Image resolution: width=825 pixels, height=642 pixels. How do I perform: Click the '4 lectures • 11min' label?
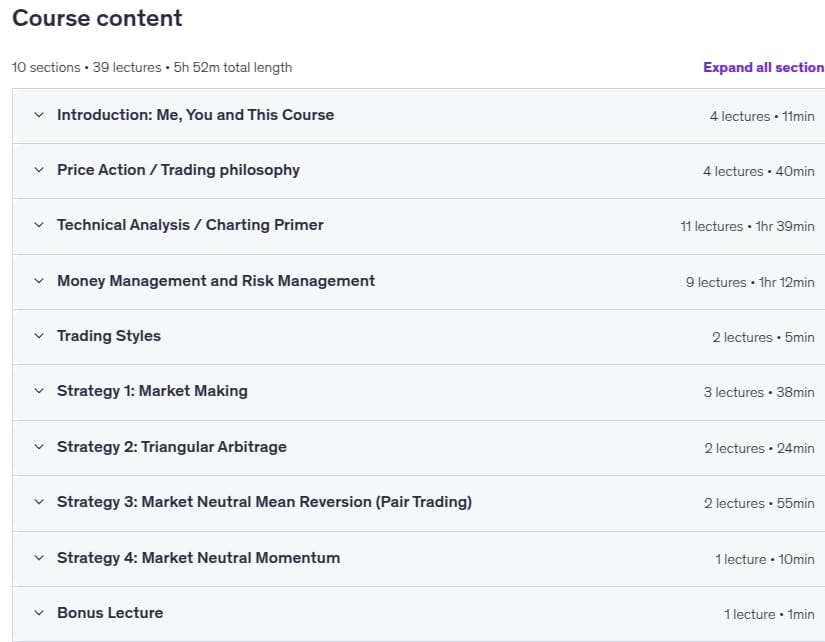762,116
